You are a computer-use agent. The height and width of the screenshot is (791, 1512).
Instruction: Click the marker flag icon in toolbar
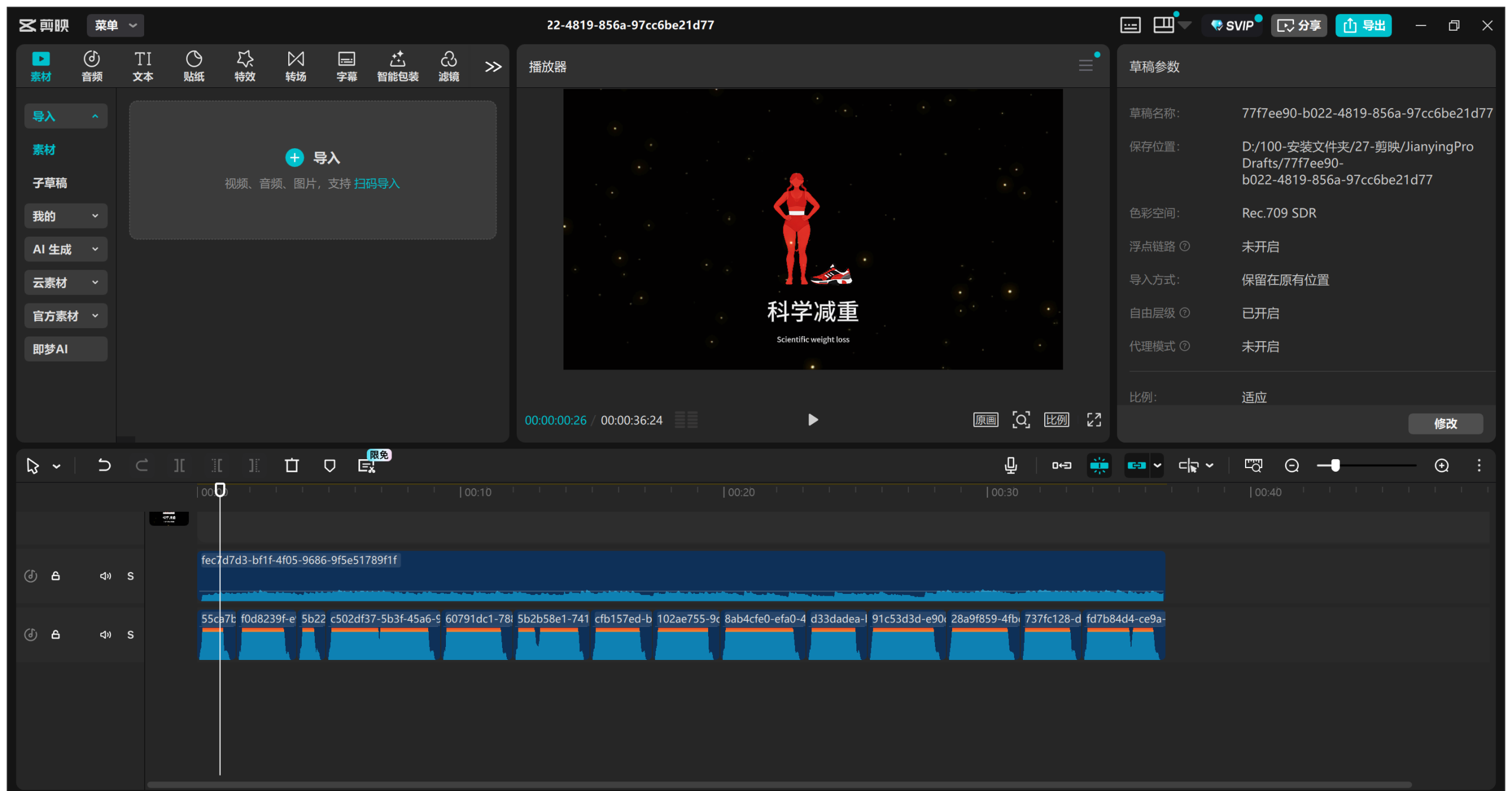pos(330,466)
